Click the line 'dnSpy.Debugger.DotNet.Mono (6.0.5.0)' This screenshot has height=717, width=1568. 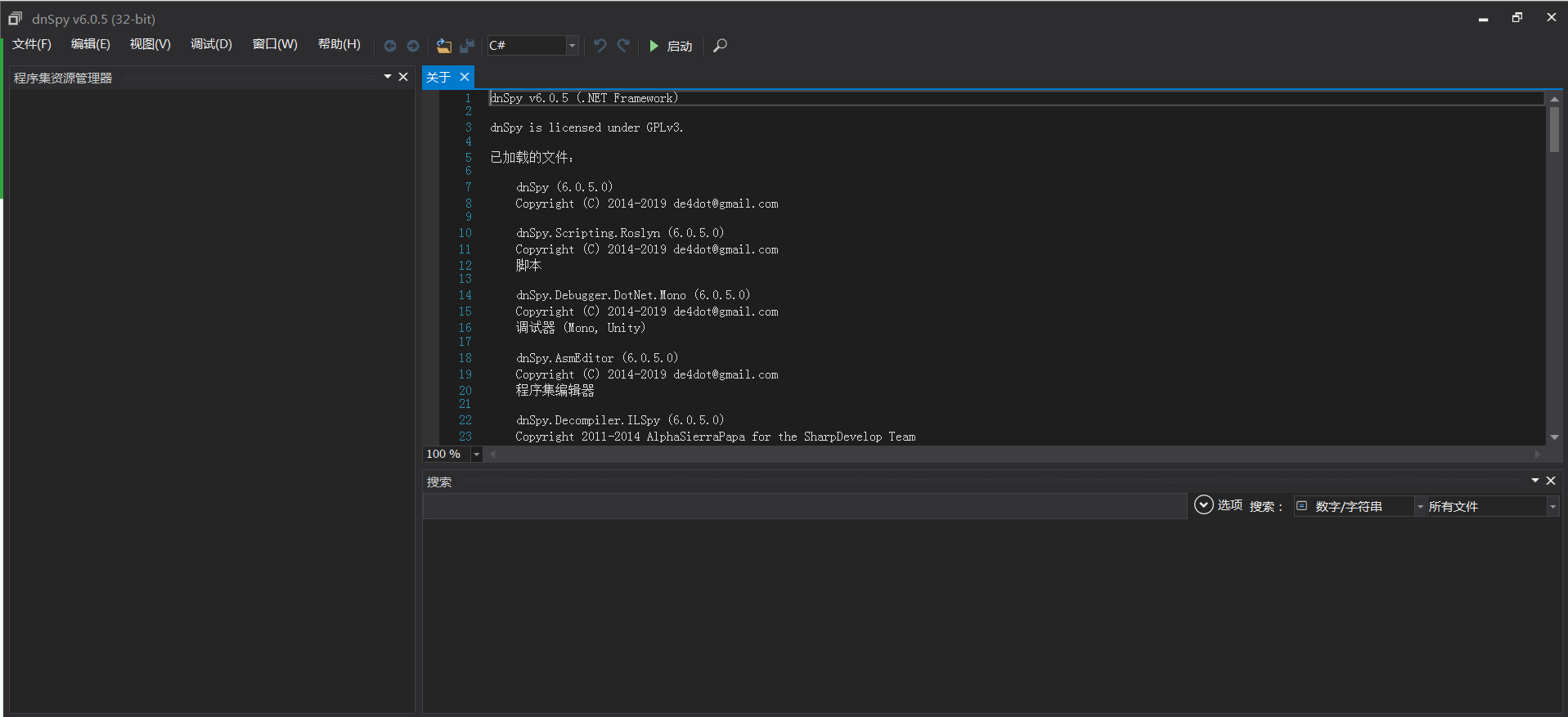633,295
